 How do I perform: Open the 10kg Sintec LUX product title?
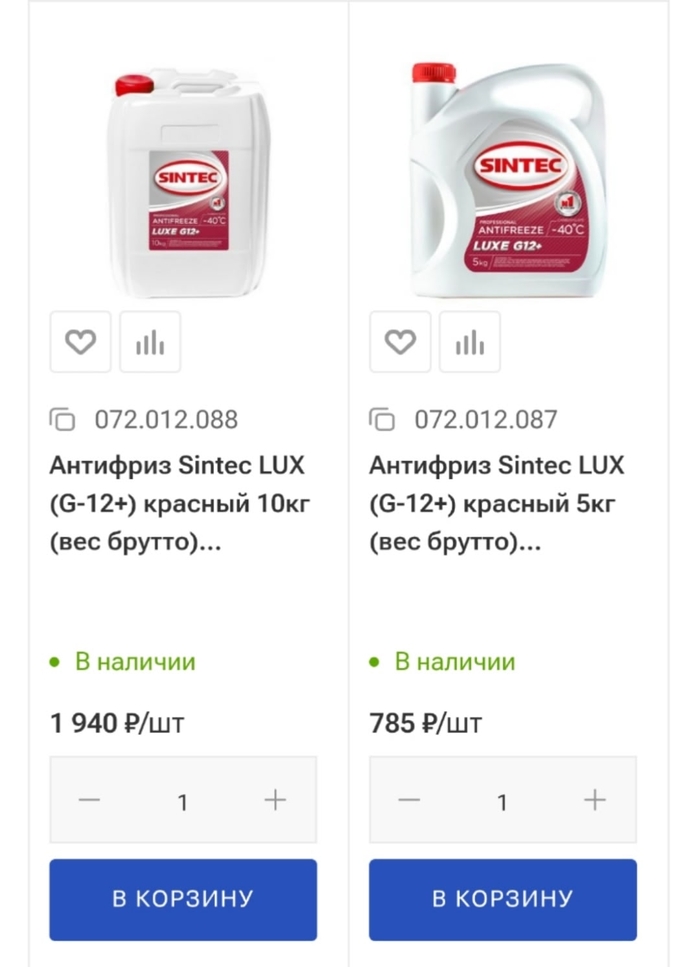tap(180, 504)
